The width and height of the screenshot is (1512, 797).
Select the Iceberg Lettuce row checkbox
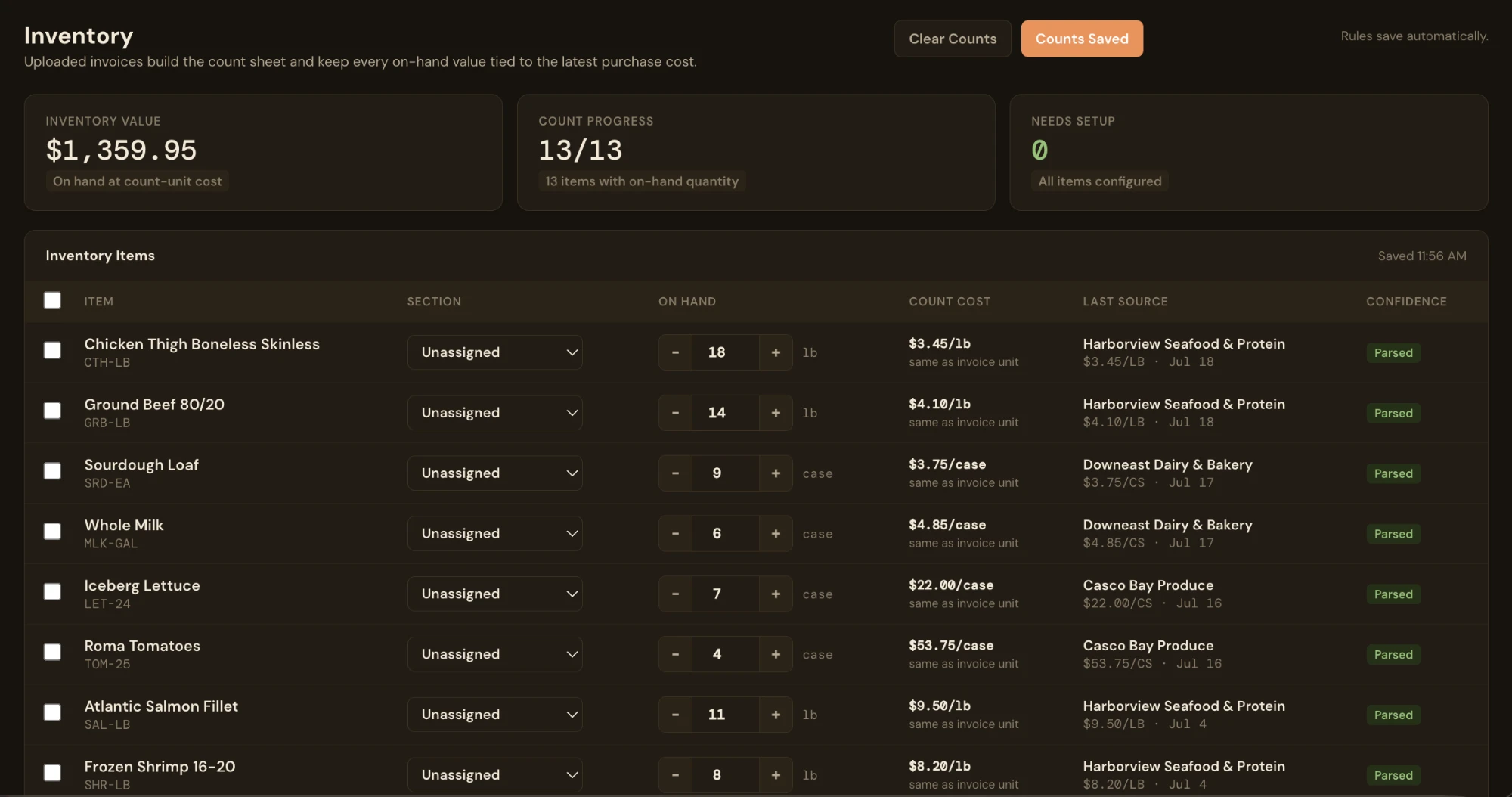(x=52, y=591)
